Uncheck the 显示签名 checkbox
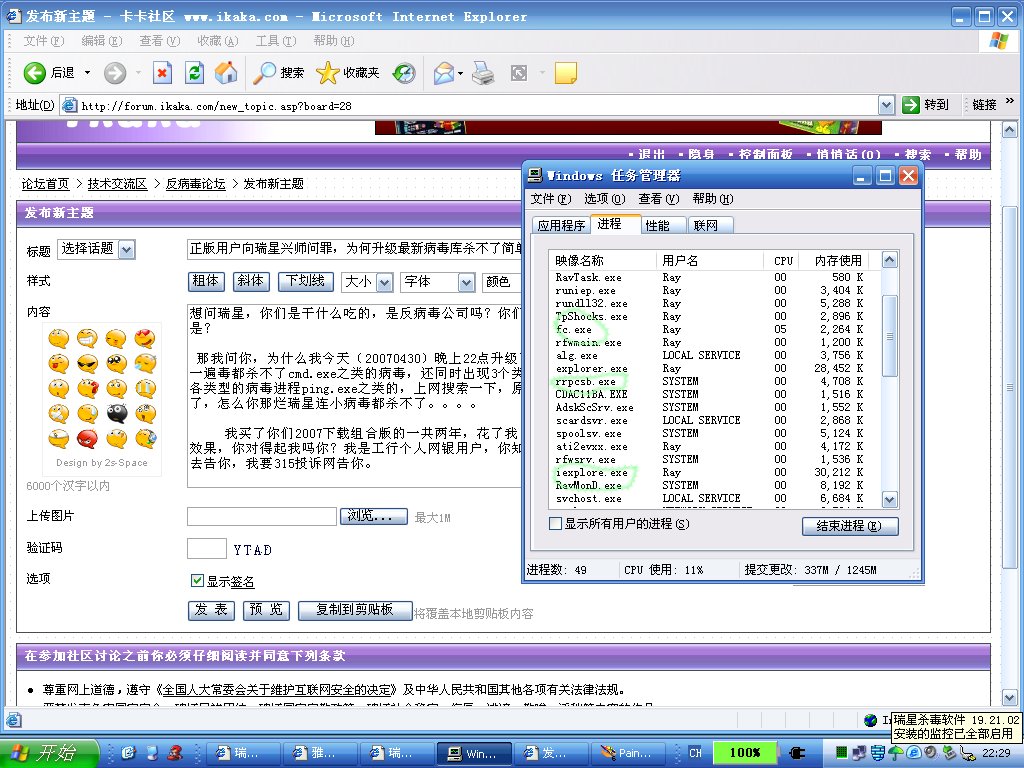The image size is (1024, 768). pyautogui.click(x=197, y=581)
